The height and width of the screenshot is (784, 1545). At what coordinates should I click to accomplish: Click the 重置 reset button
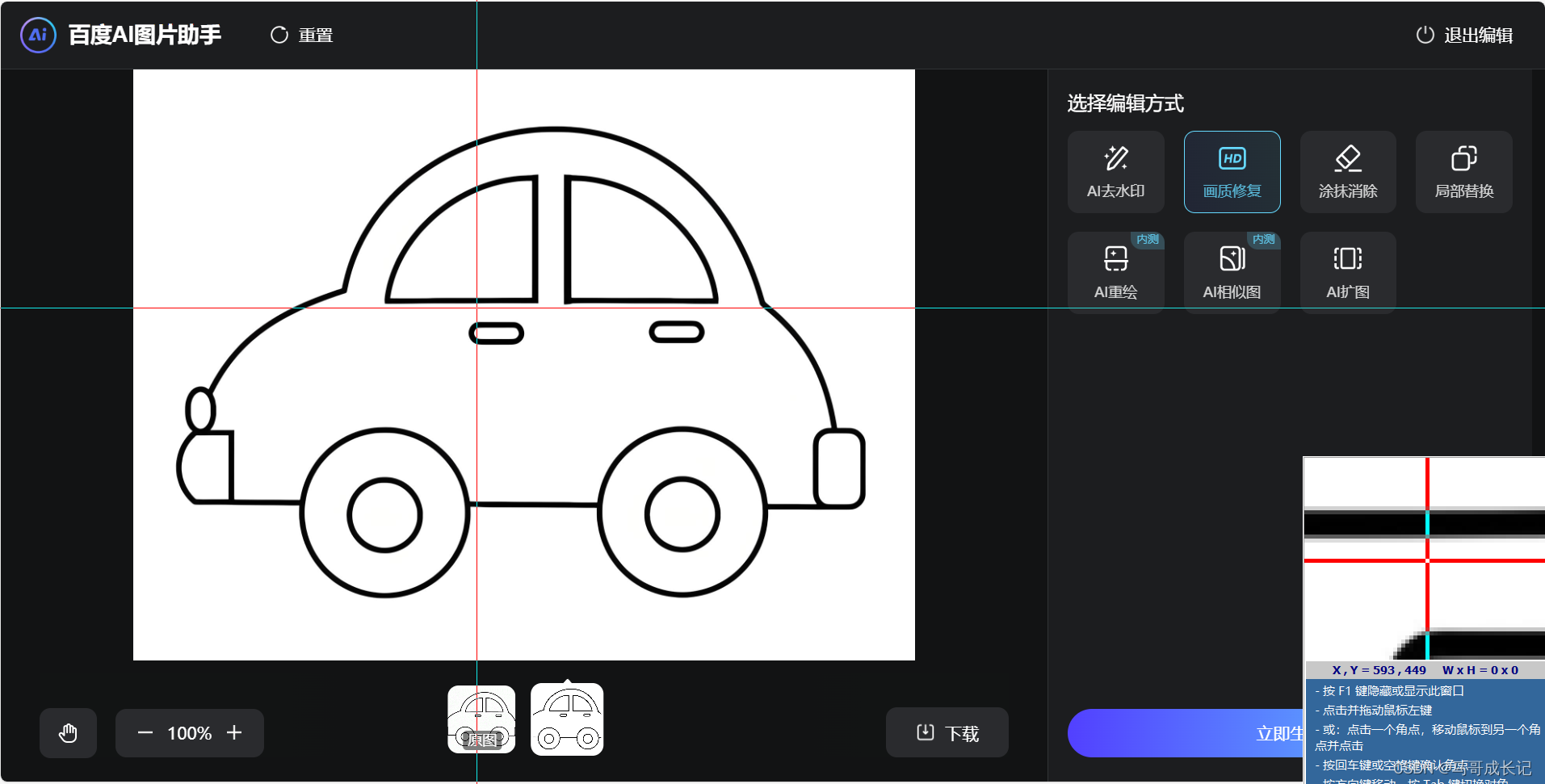(302, 35)
